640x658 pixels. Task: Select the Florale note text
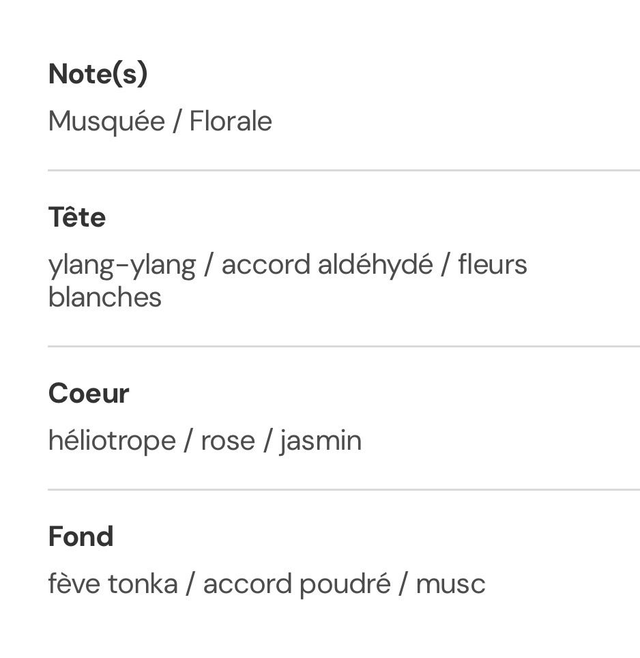(231, 122)
